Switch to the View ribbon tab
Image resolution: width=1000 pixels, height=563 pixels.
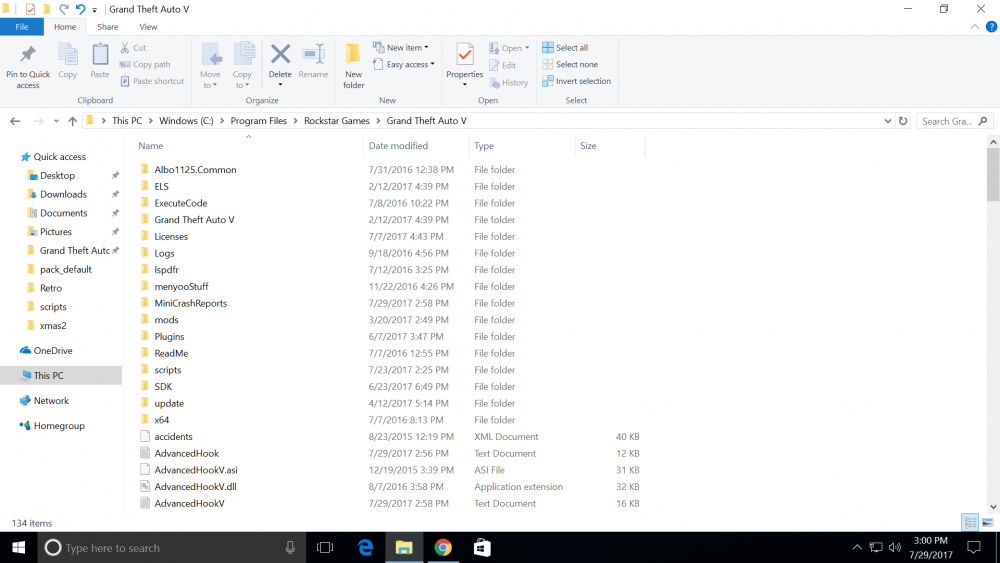[x=148, y=27]
